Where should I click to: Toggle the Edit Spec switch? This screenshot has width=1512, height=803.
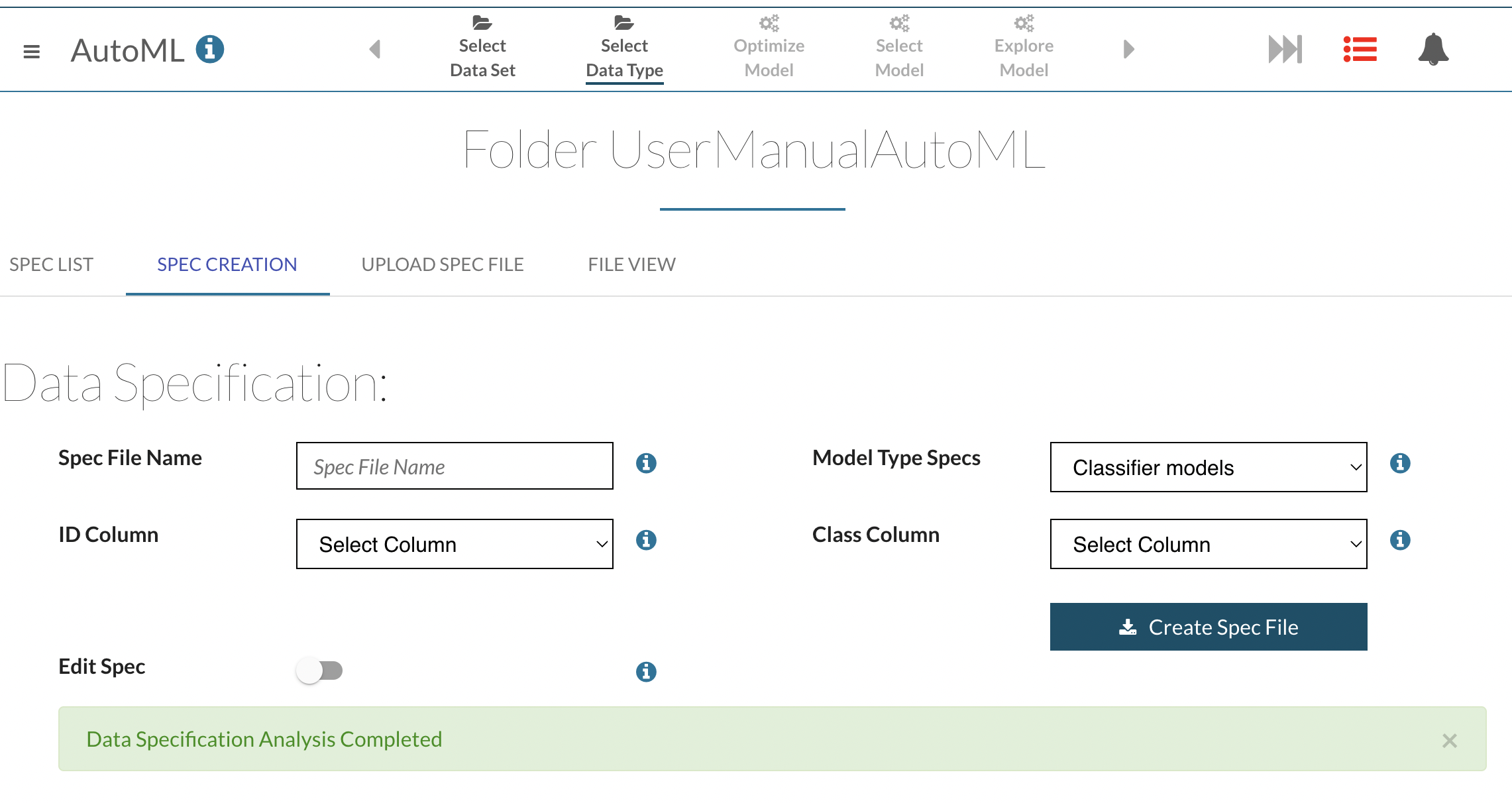(x=319, y=670)
